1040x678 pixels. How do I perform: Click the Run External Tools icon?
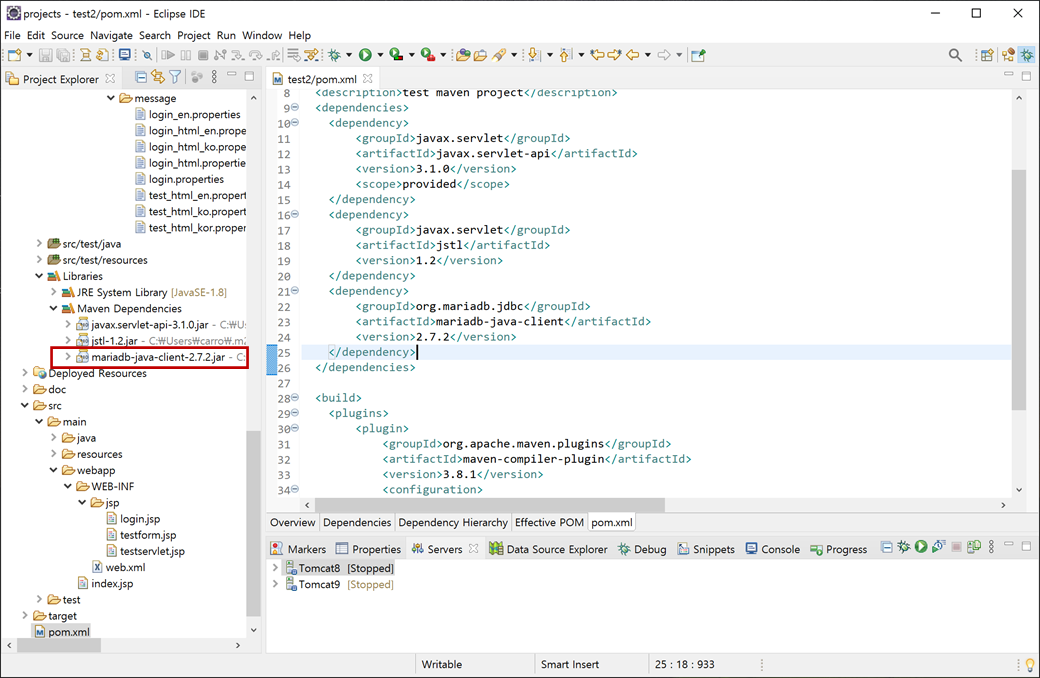pyautogui.click(x=428, y=55)
